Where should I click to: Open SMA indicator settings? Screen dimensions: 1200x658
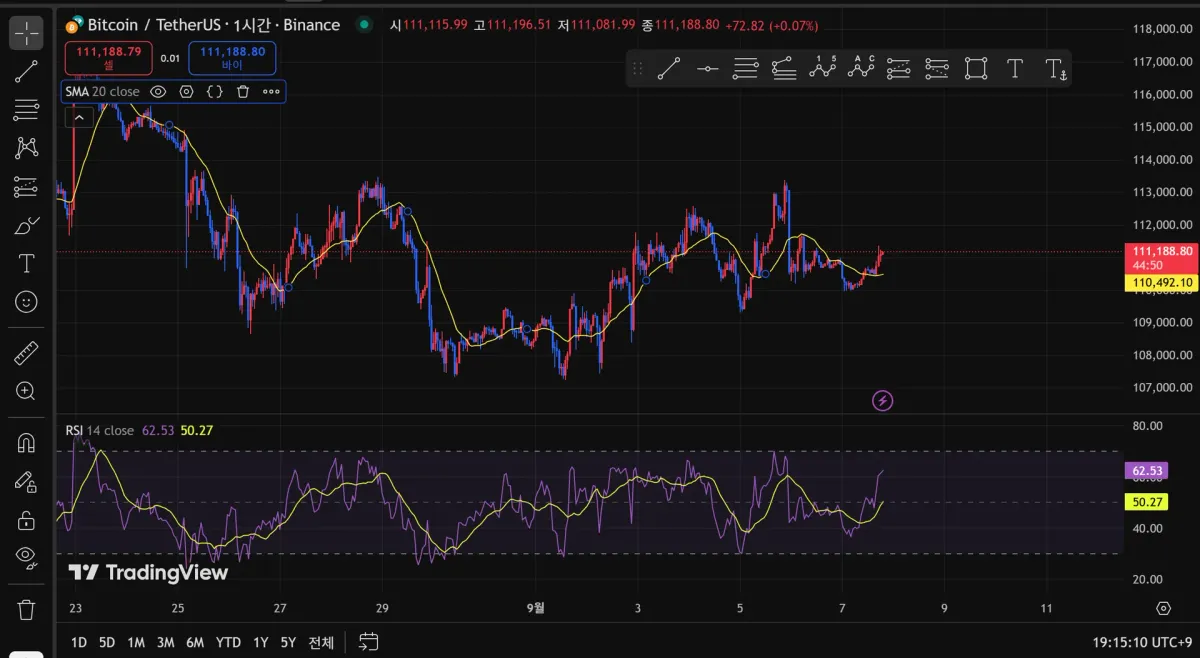point(186,92)
